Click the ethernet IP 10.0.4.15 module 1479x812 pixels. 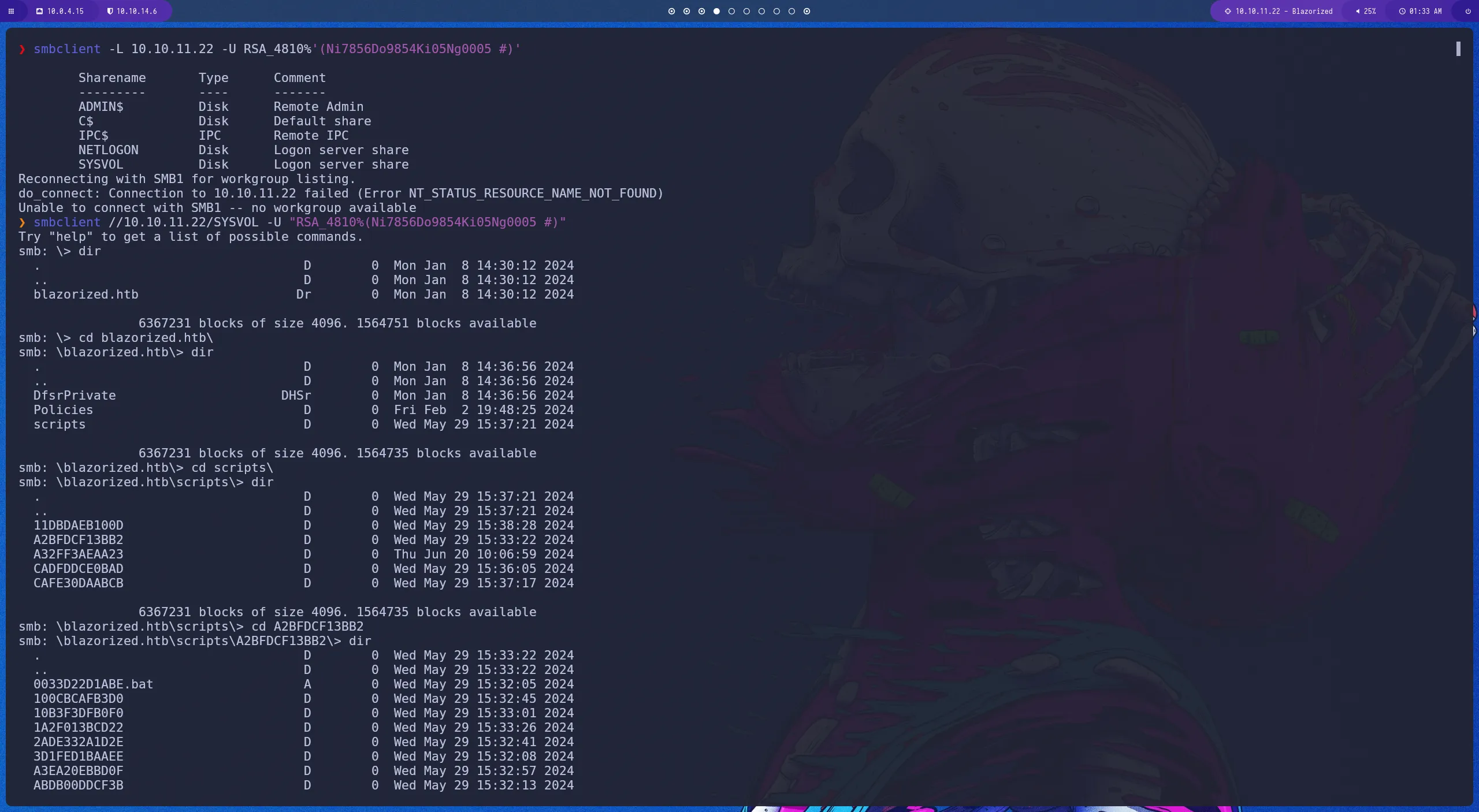(60, 11)
